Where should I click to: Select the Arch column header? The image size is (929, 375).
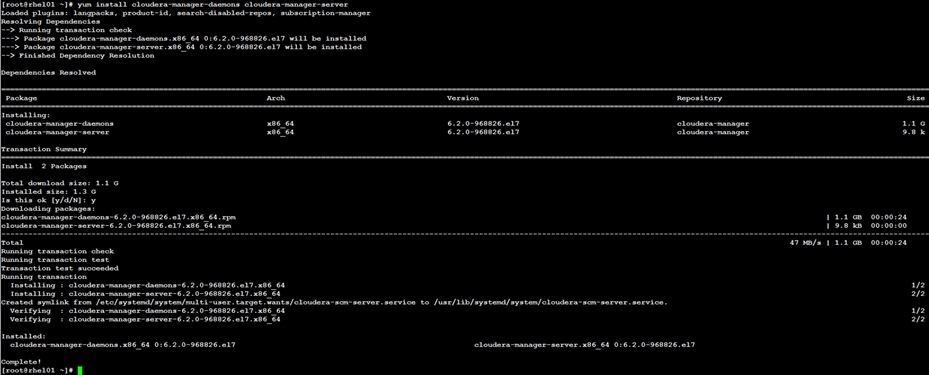point(276,98)
